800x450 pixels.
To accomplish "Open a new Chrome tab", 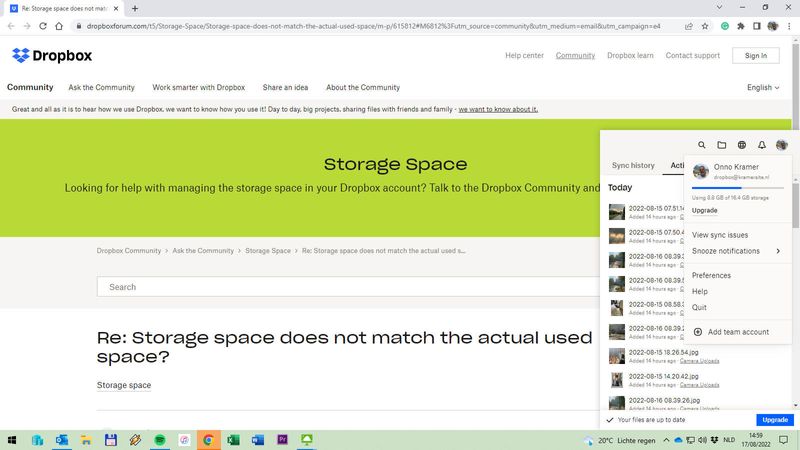I will point(135,8).
